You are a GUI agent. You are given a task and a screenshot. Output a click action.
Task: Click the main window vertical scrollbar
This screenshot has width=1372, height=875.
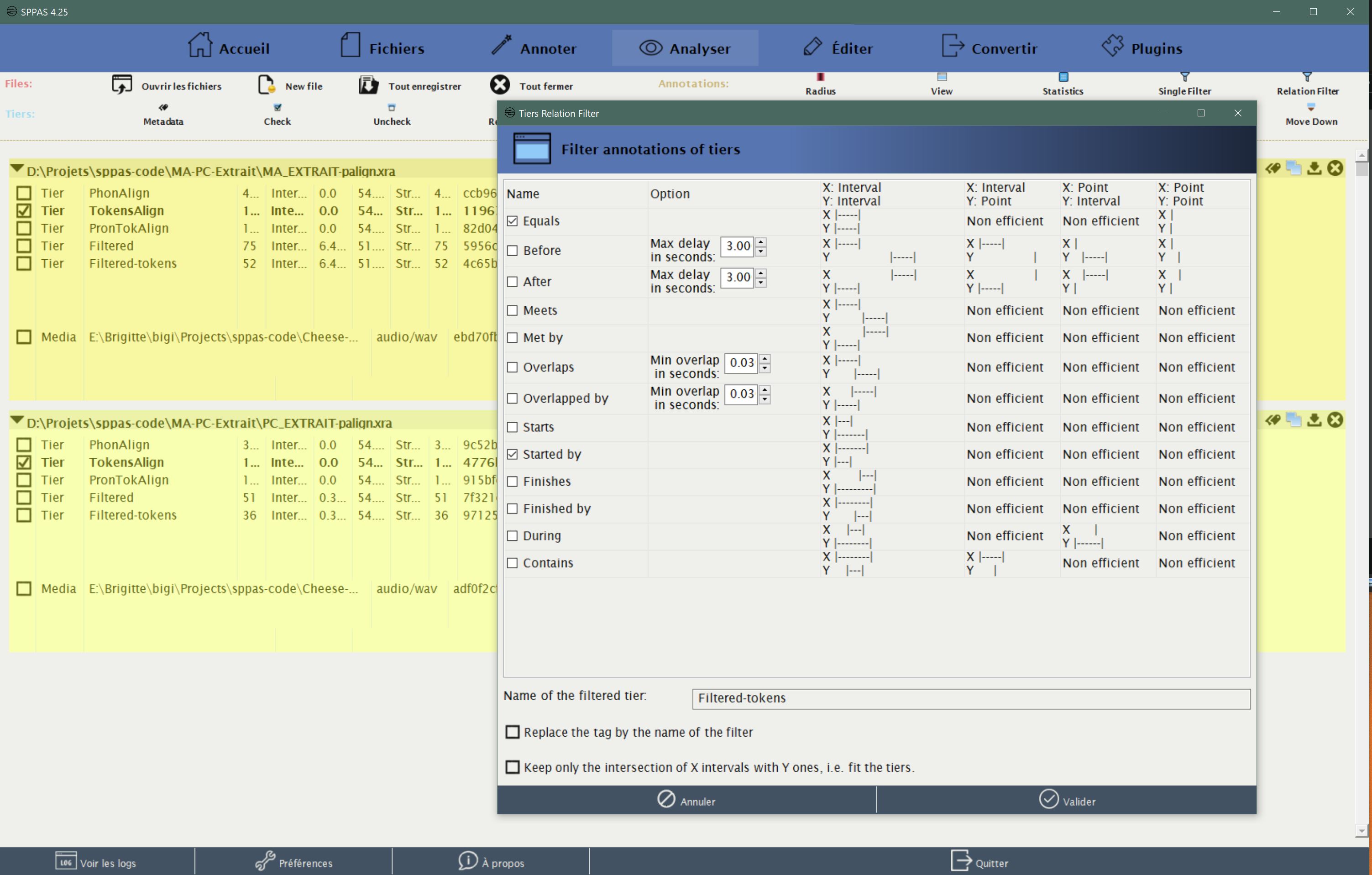pyautogui.click(x=1362, y=494)
